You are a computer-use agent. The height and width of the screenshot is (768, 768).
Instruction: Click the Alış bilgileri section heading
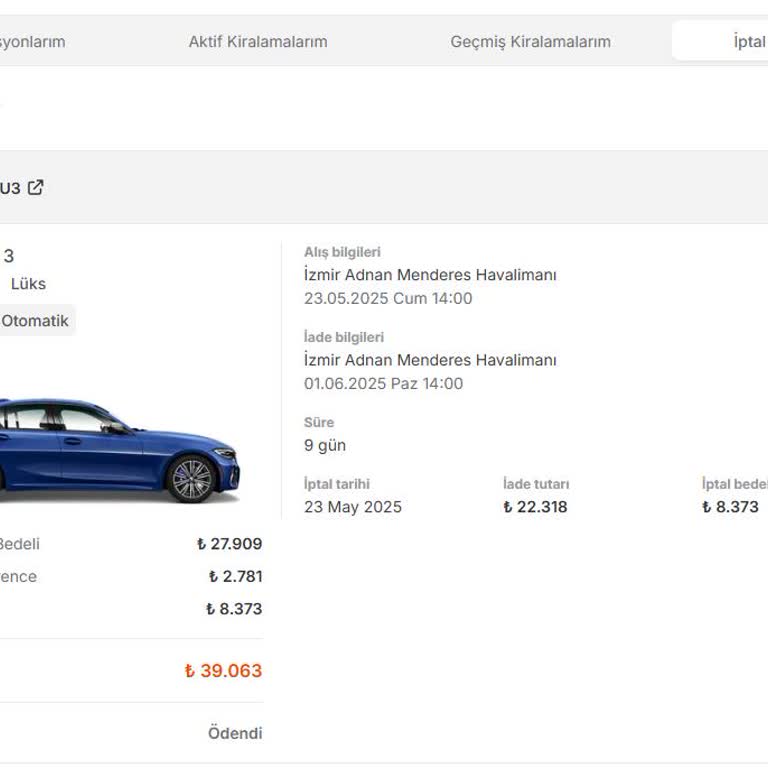coord(342,252)
